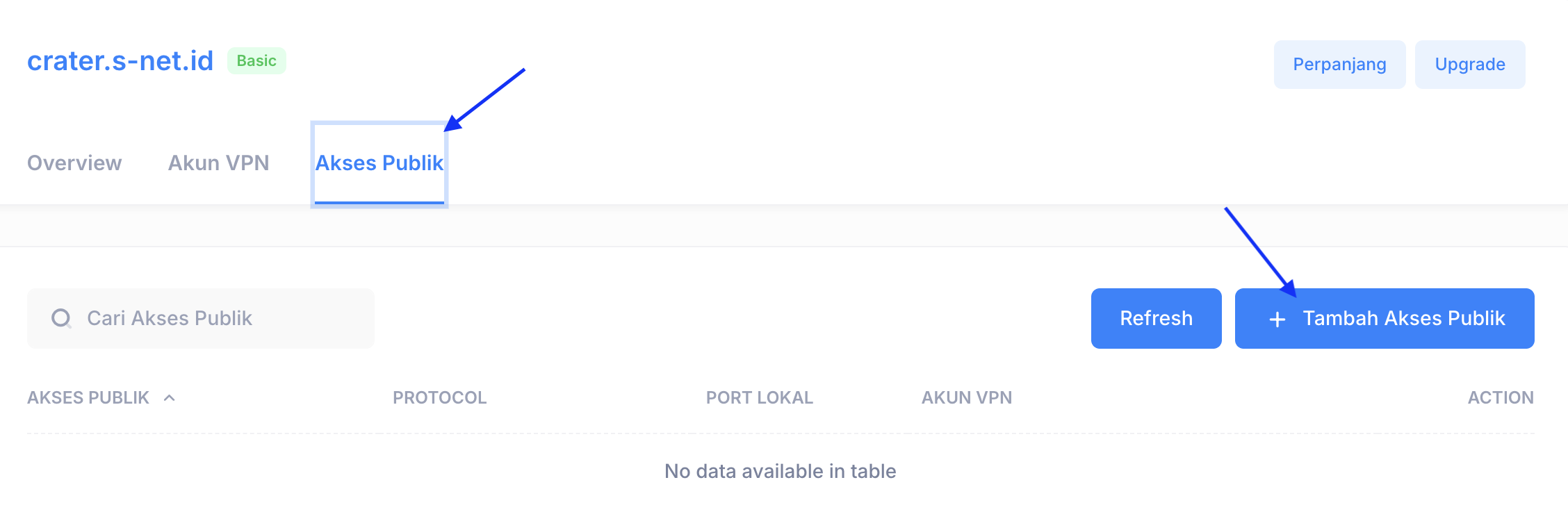Click the No data available in table row
The width and height of the screenshot is (1568, 521).
[781, 471]
